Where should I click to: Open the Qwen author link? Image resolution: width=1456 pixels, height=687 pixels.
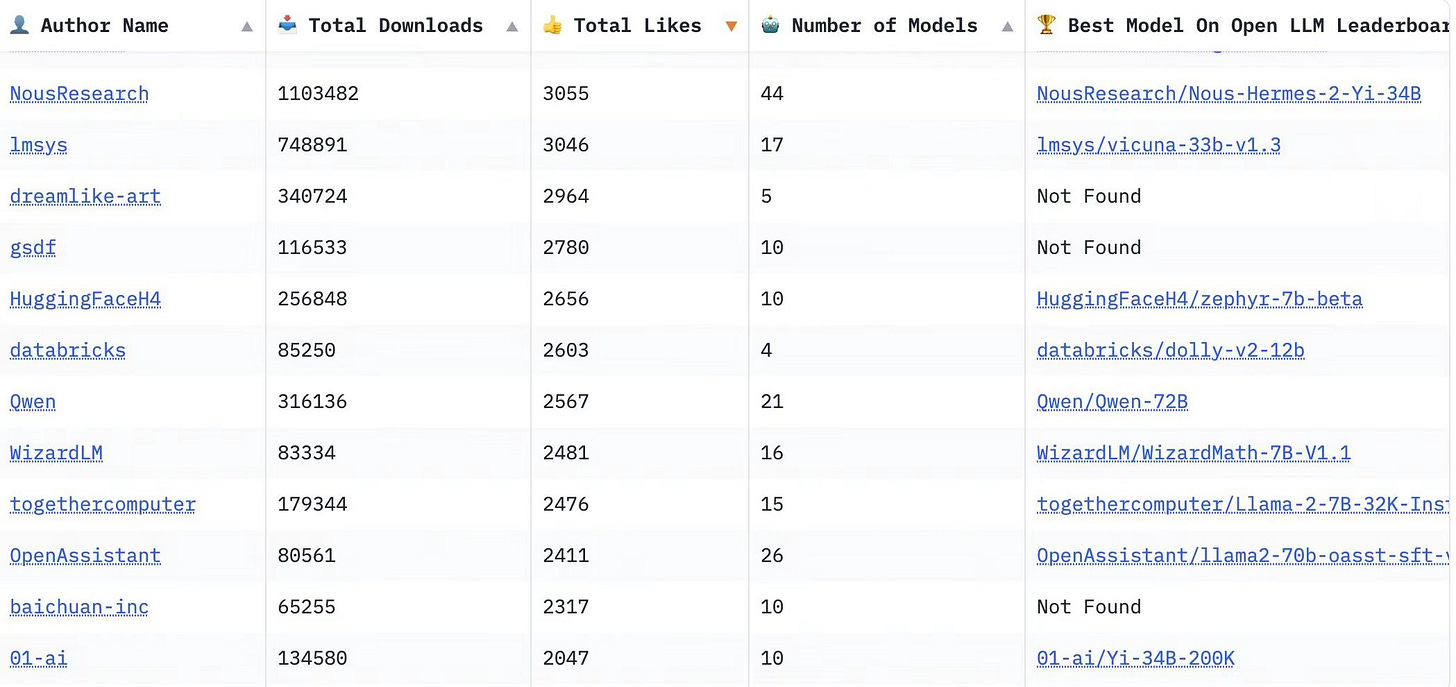click(x=33, y=402)
